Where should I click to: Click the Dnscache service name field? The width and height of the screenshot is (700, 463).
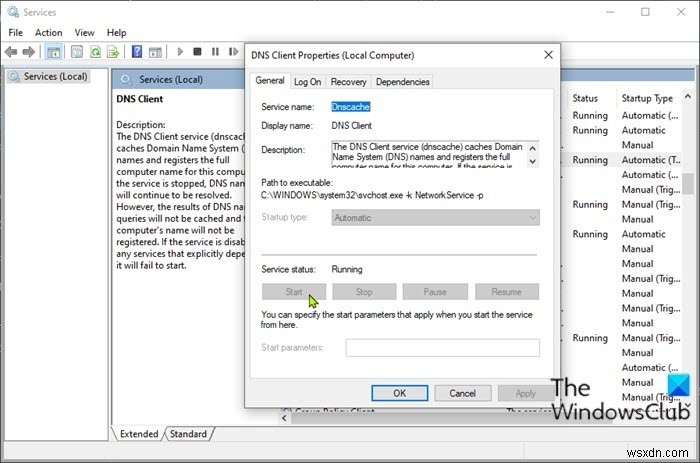coord(350,107)
